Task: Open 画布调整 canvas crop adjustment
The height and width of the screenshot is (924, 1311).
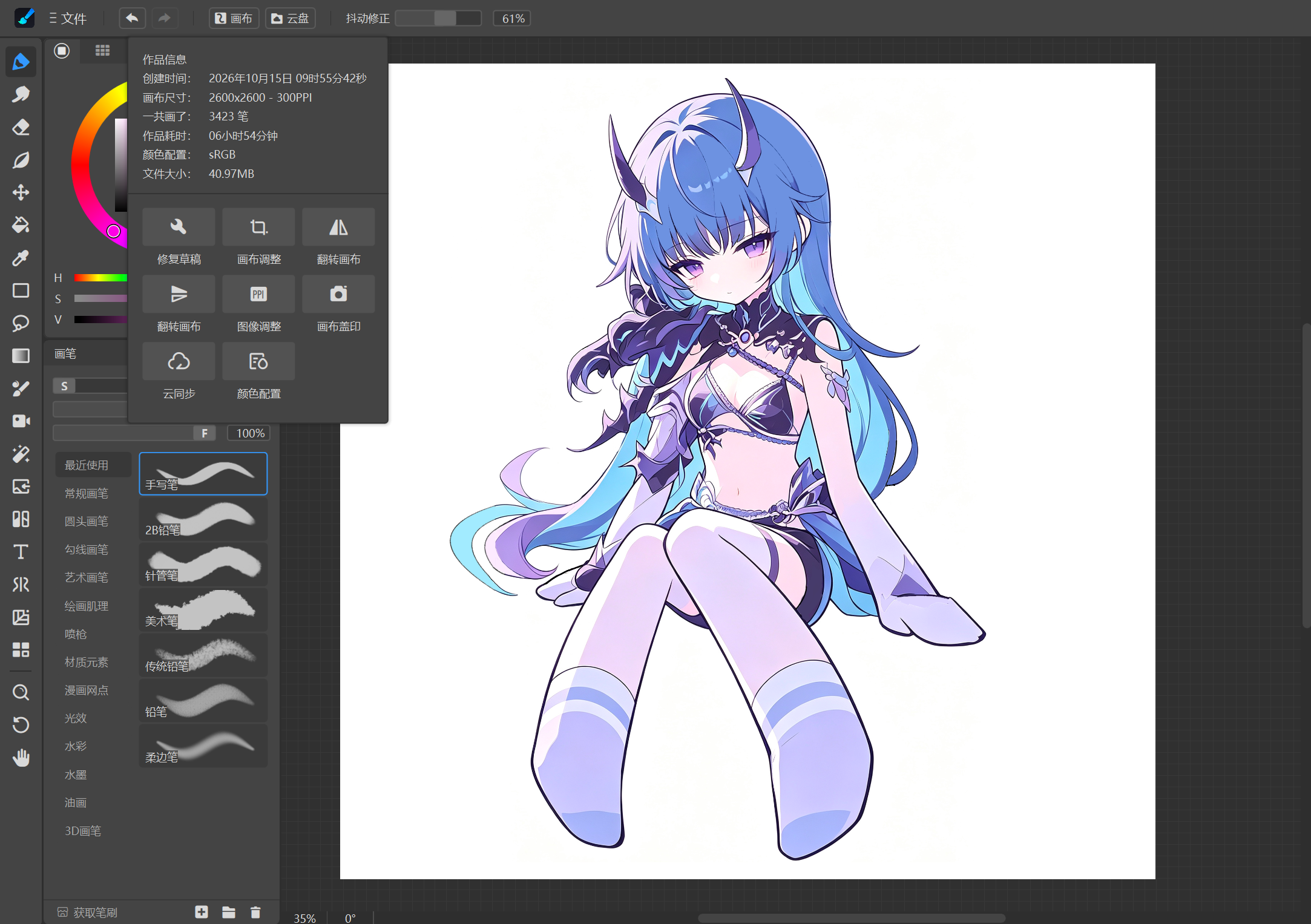Action: (x=258, y=227)
